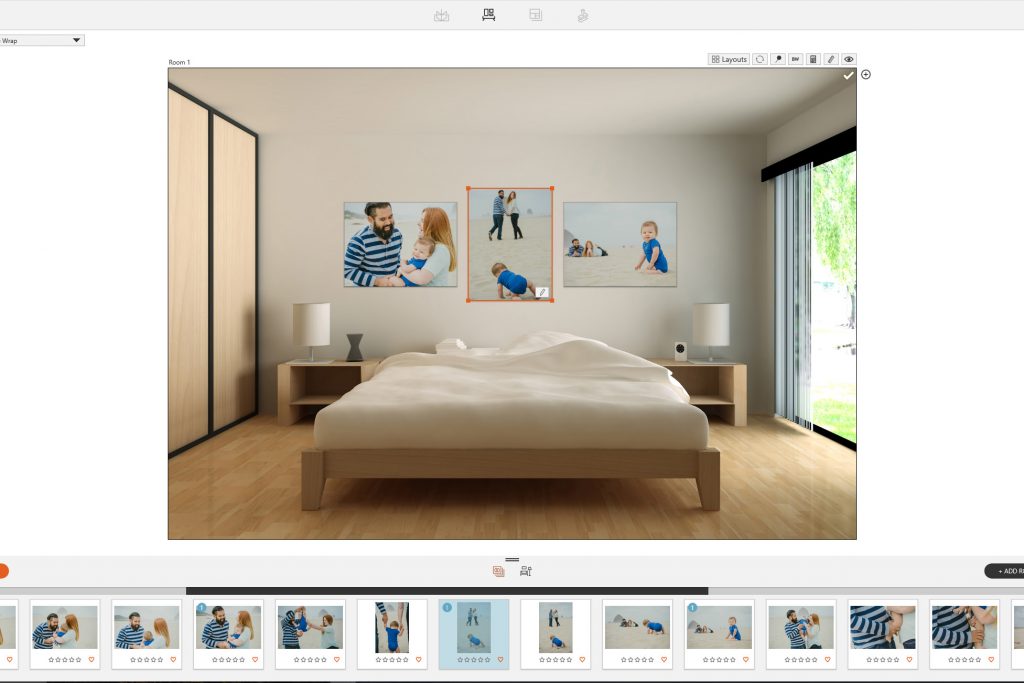Toggle the BW black-and-white button
The image size is (1024, 683).
click(795, 59)
